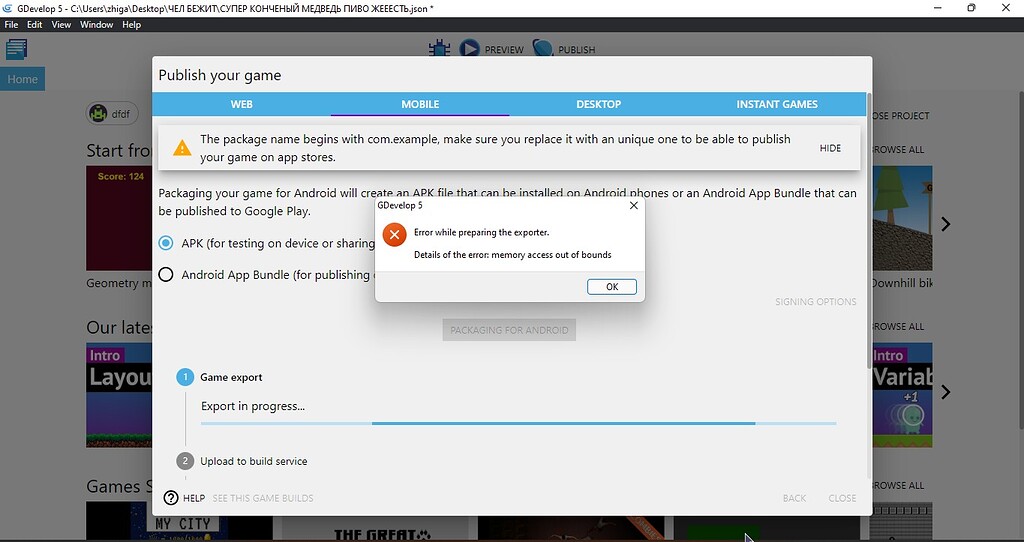The width and height of the screenshot is (1024, 542).
Task: Click the export progress bar
Action: click(x=518, y=423)
